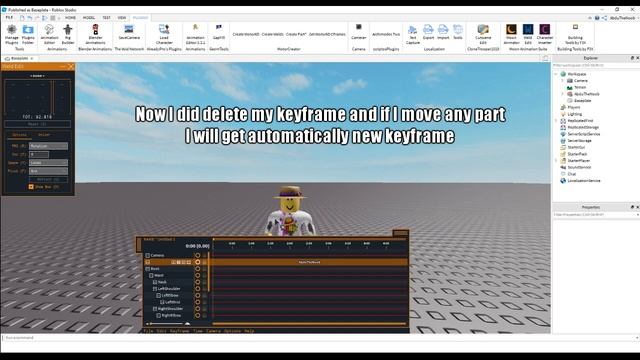Click the Neck track circle button
Screen dimensions: 640x360
pos(198,282)
